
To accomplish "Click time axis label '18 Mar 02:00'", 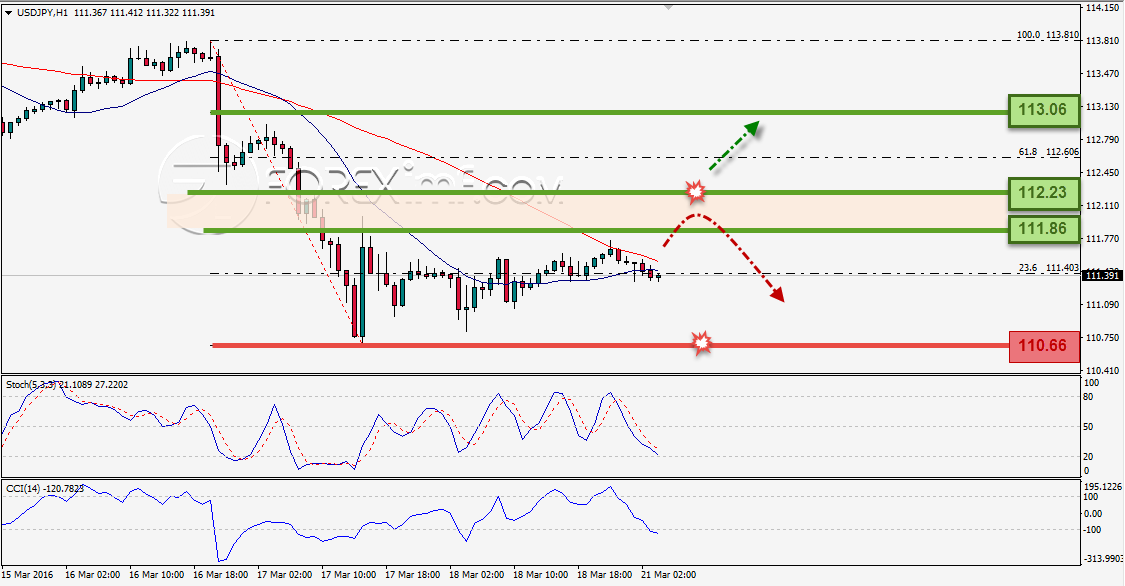I will coord(477,575).
